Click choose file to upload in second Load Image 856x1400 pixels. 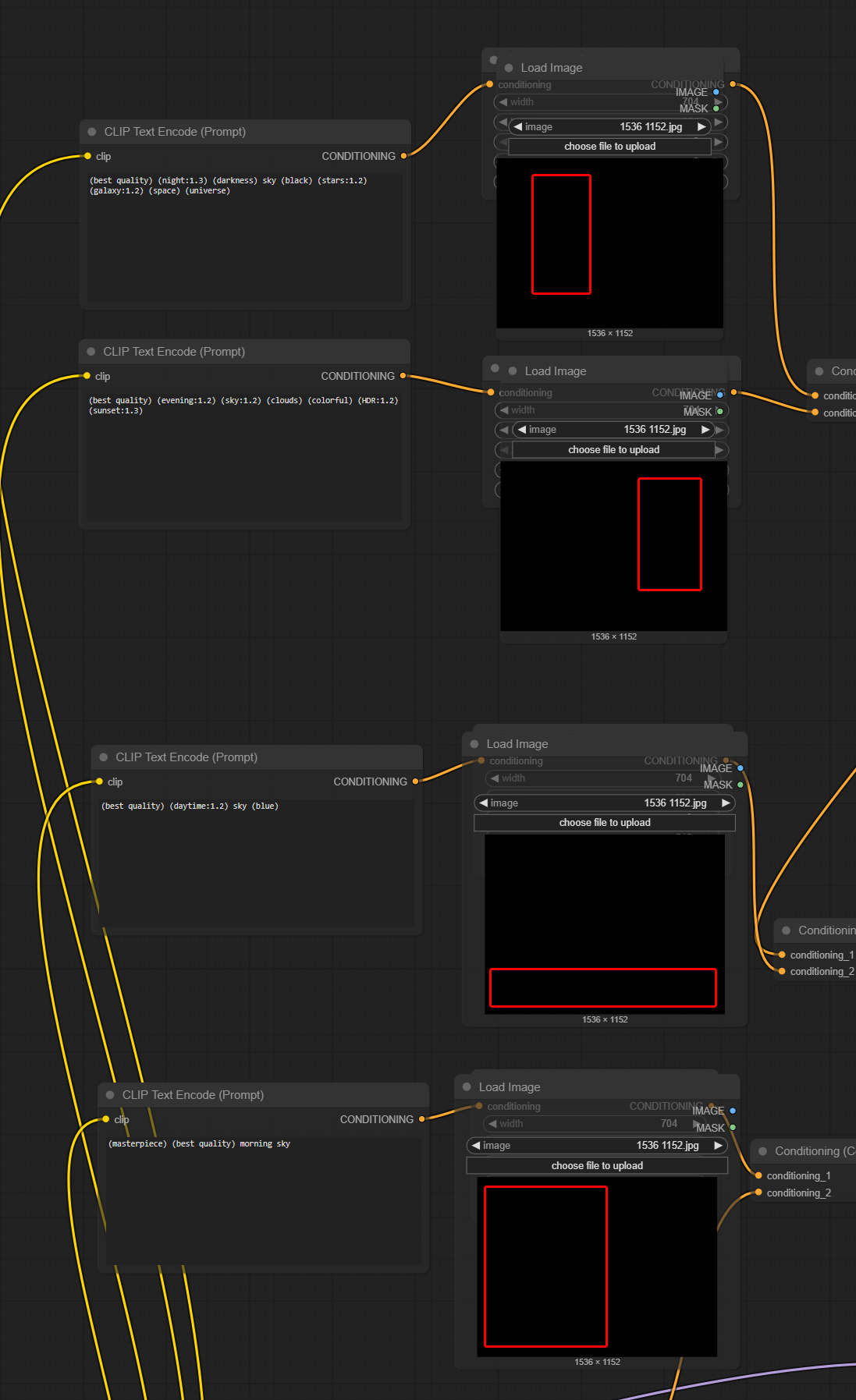pos(613,450)
